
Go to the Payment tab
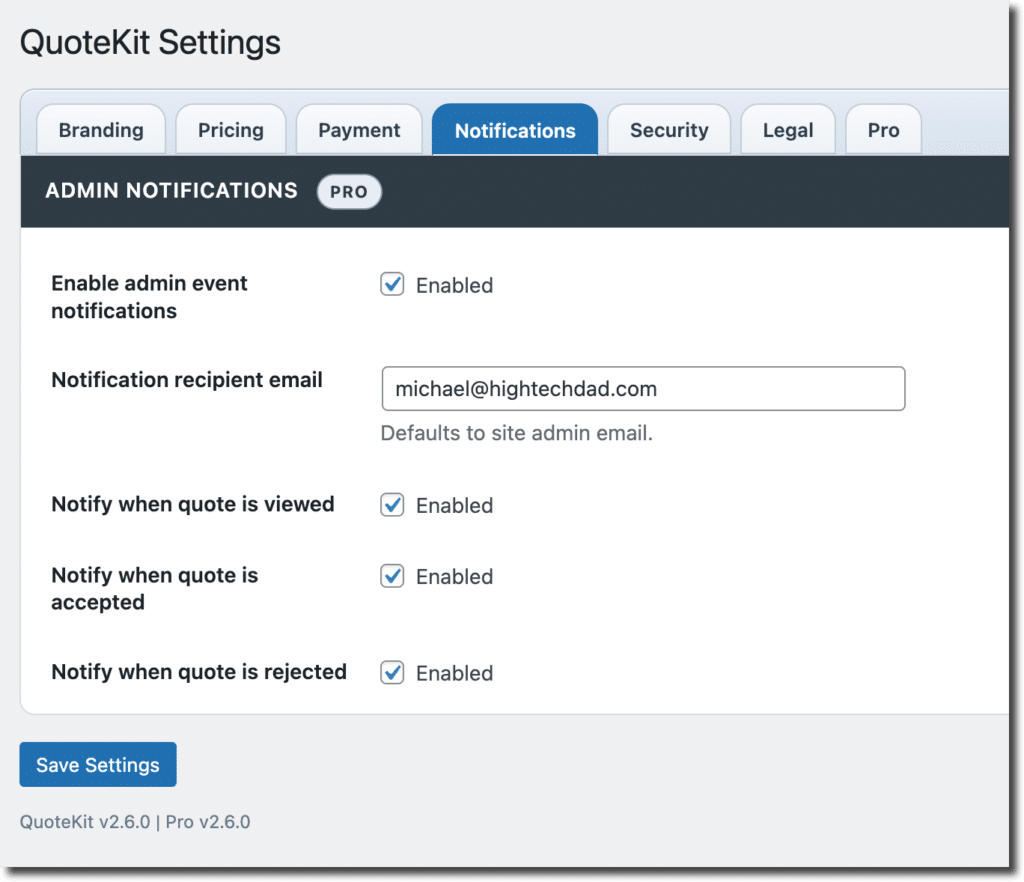tap(359, 130)
